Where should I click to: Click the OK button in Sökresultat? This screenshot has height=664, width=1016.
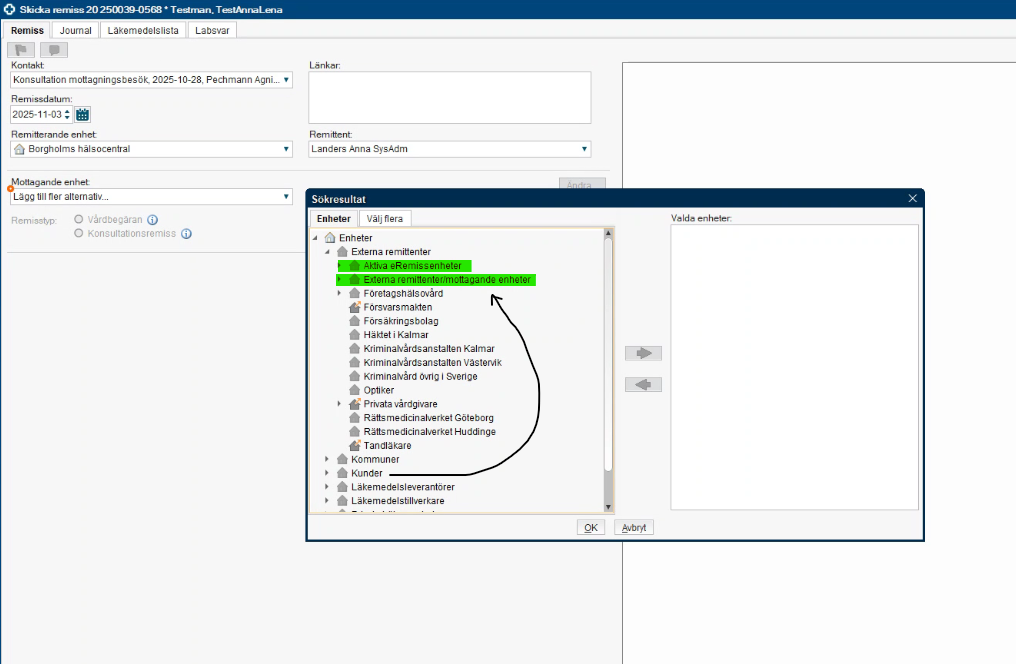click(591, 527)
